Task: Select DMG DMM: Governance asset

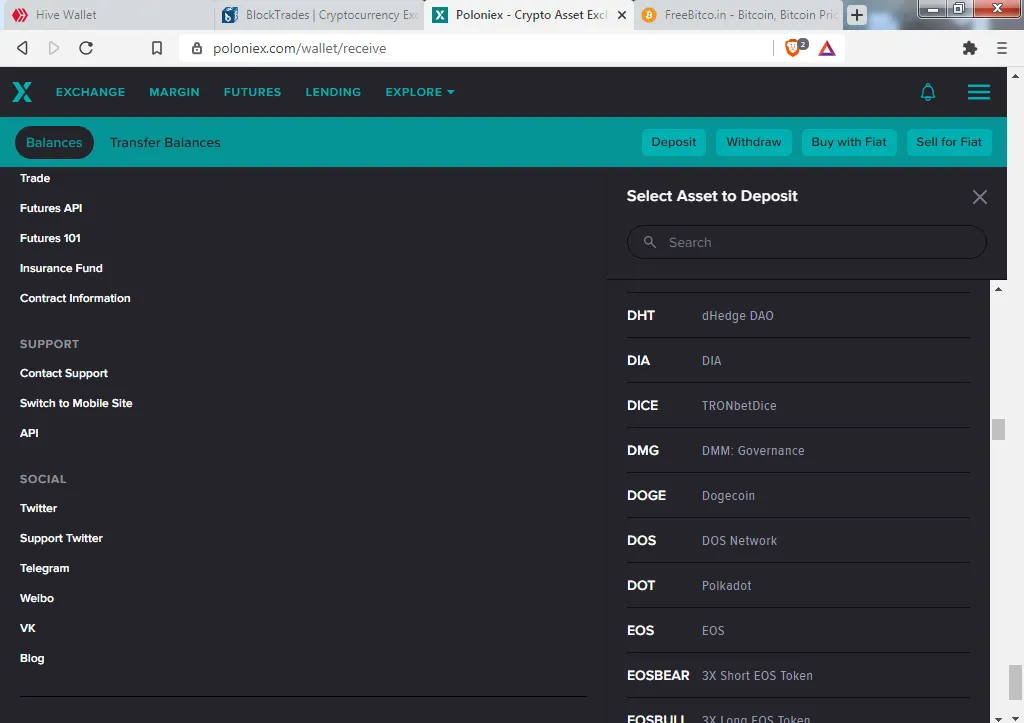Action: (798, 451)
